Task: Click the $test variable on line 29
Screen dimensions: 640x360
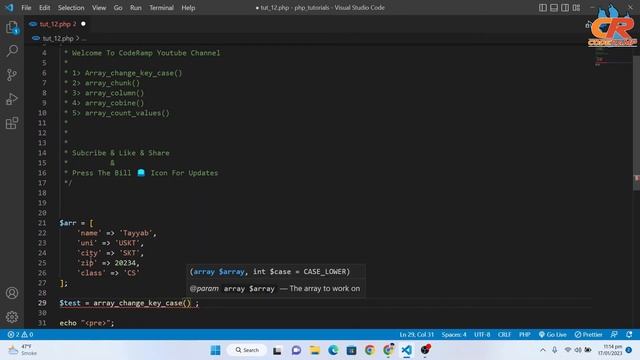Action: tap(70, 303)
